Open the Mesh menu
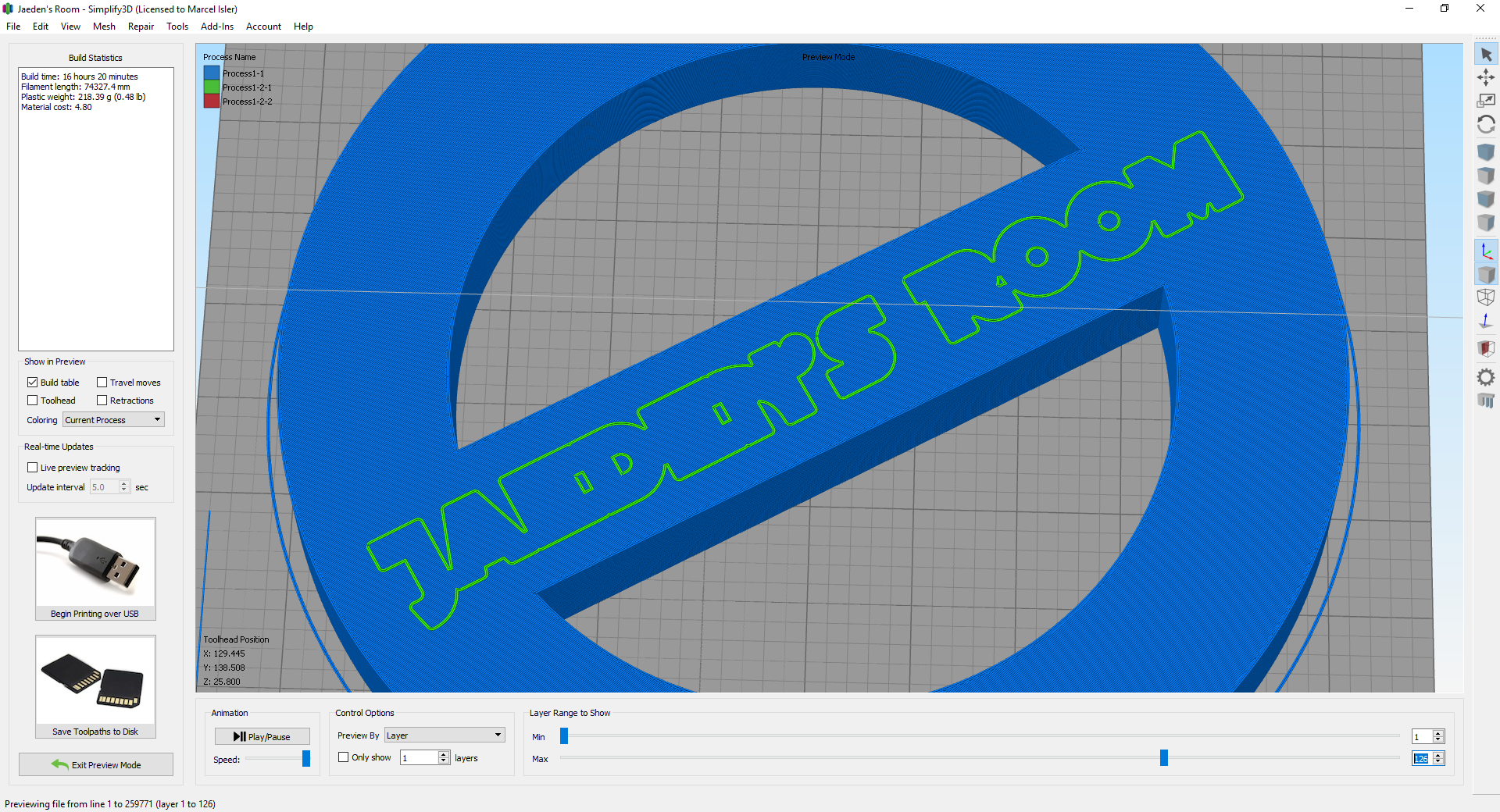 click(104, 27)
